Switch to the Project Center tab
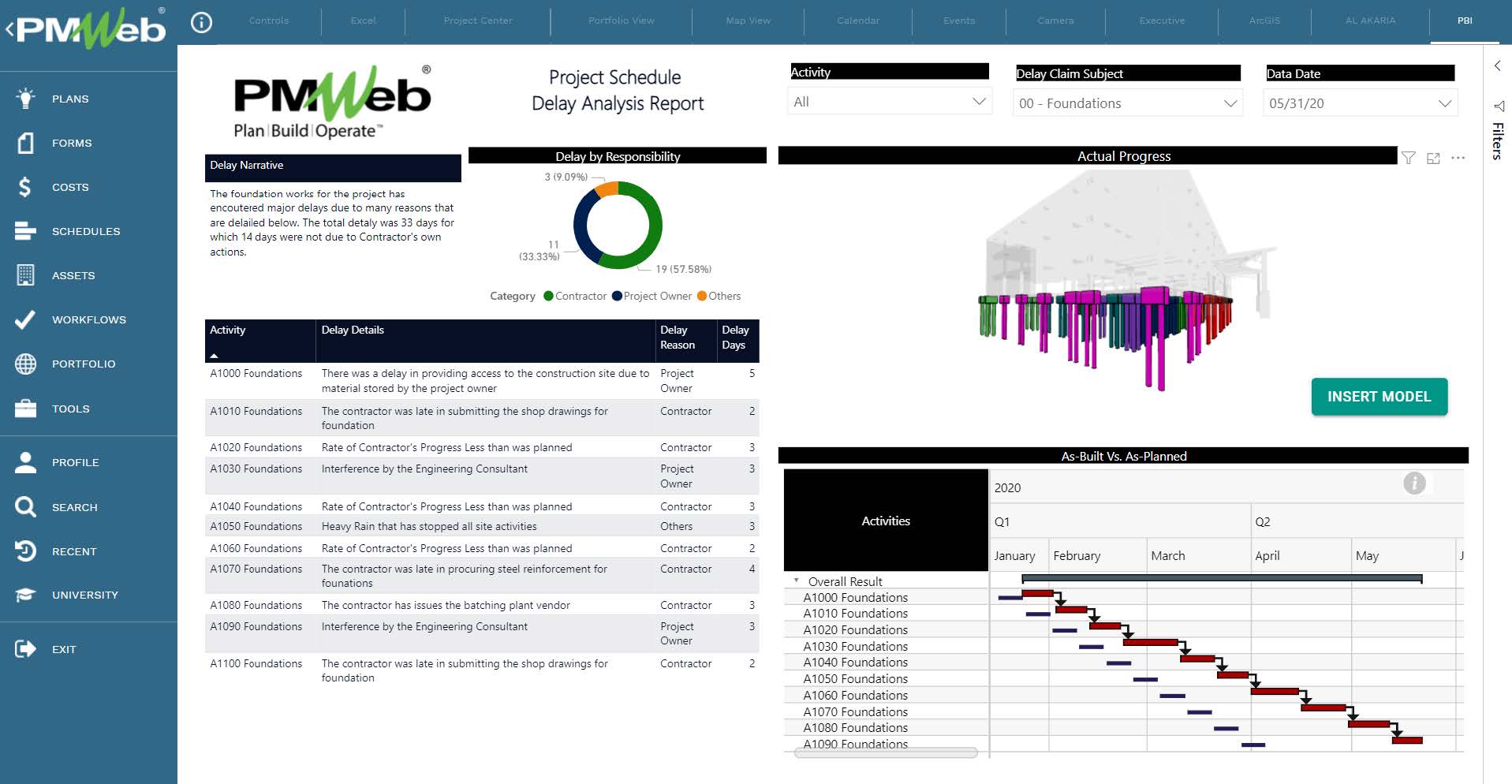The image size is (1512, 784). click(x=478, y=21)
